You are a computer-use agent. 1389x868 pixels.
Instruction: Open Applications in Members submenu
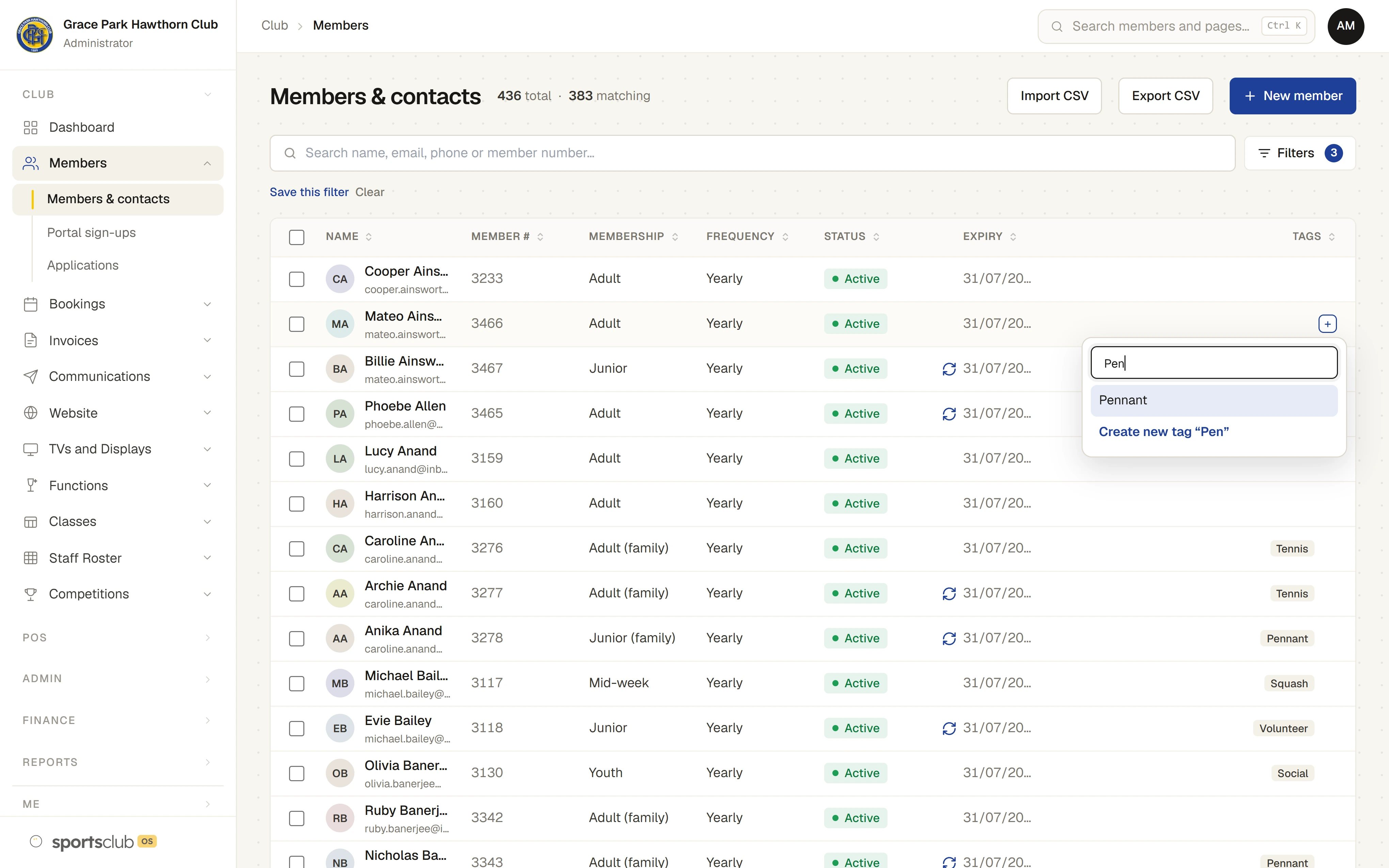pos(83,265)
